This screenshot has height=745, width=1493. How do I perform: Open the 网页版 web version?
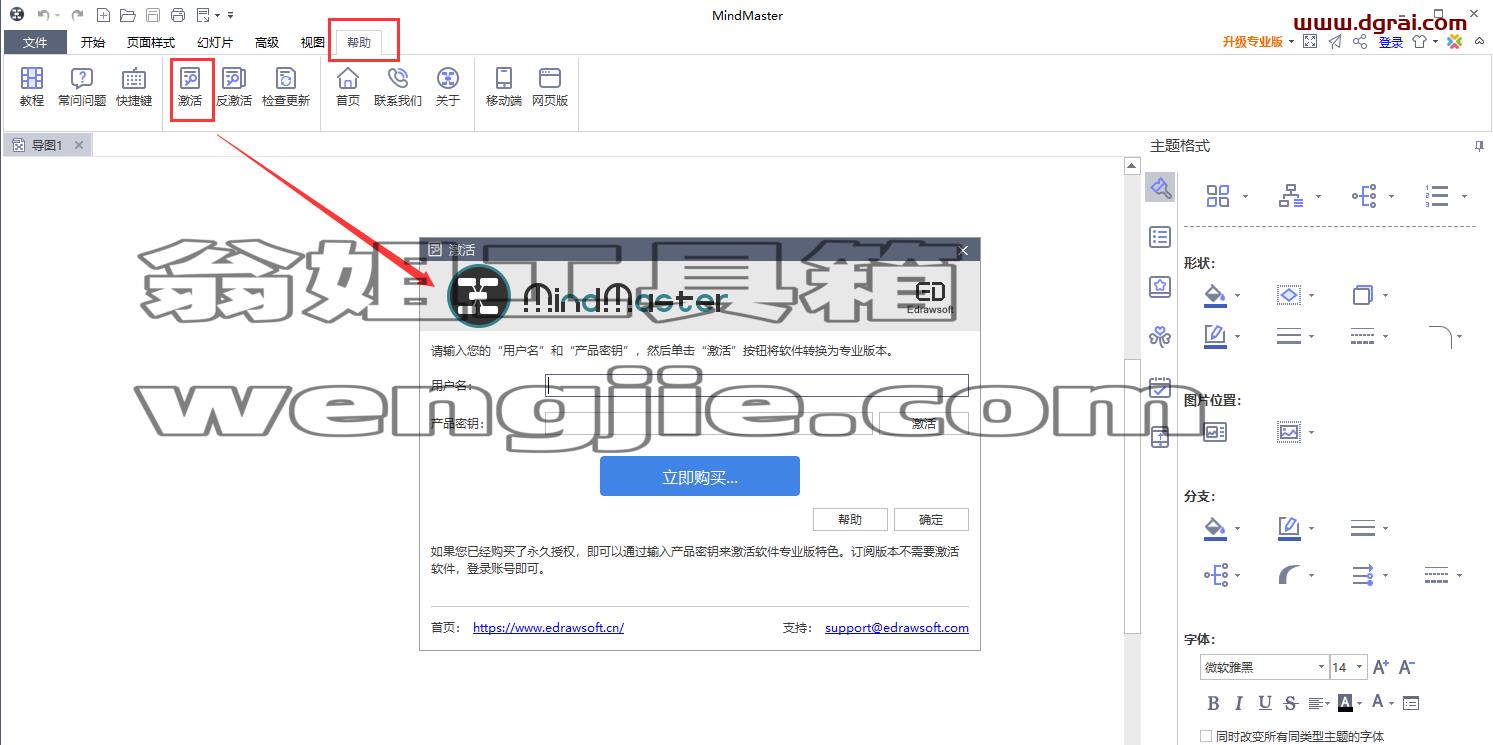pyautogui.click(x=550, y=87)
